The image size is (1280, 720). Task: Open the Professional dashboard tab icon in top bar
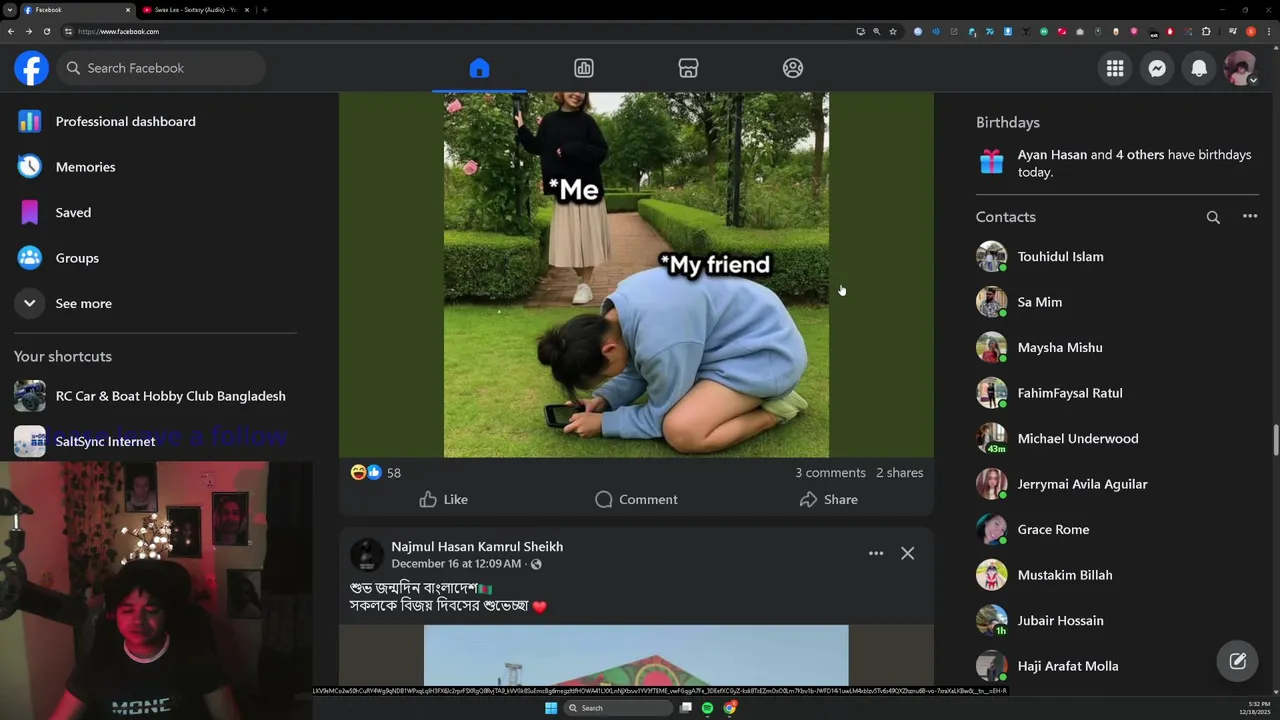pos(584,68)
